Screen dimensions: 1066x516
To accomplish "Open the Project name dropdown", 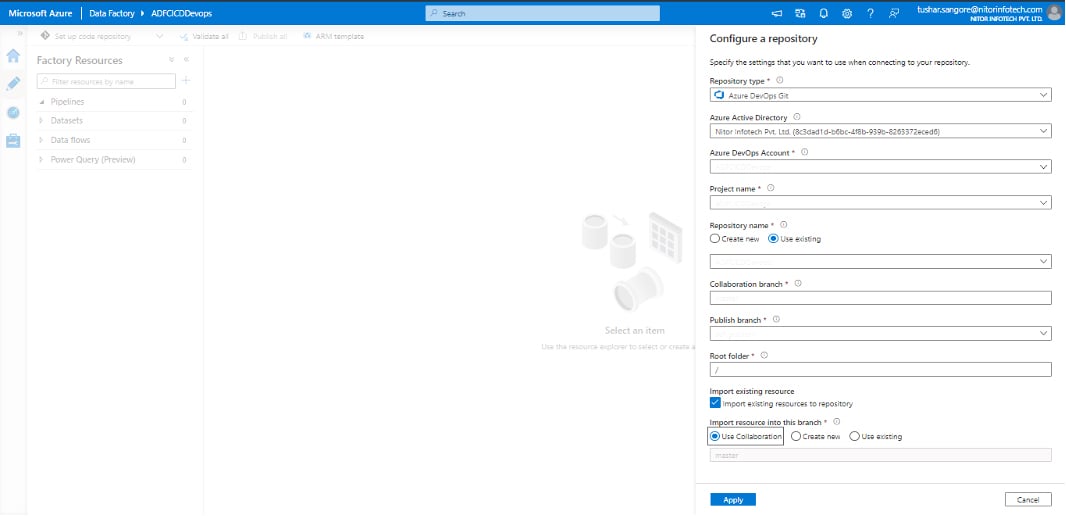I will (x=880, y=203).
